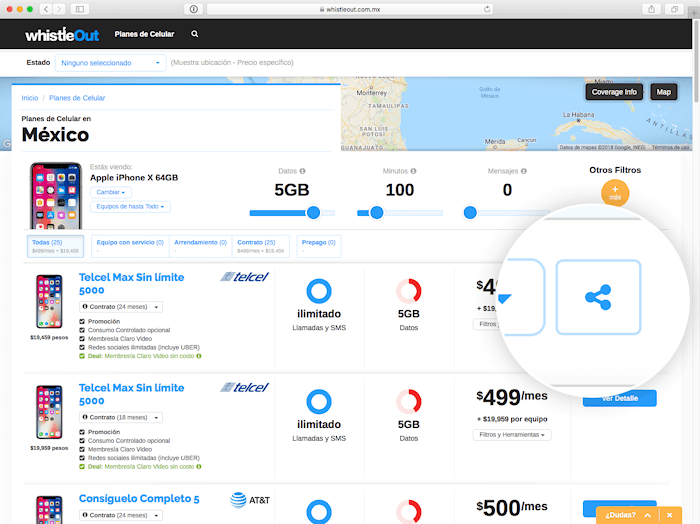Adjust the Mensajes slider handle
The image size is (700, 524).
[470, 213]
